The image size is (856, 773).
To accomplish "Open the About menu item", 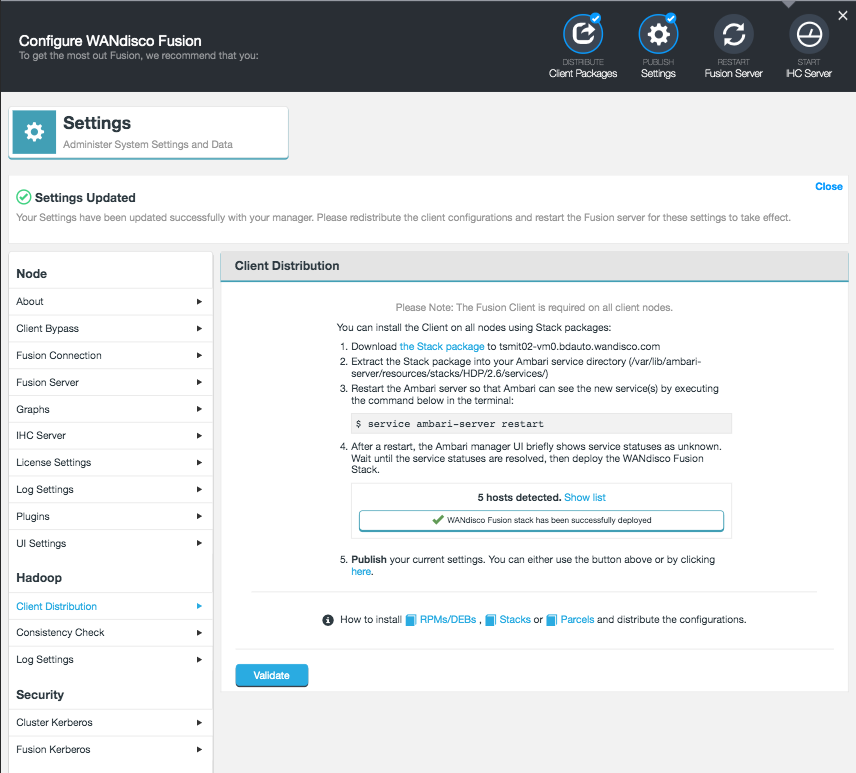I will pos(110,301).
